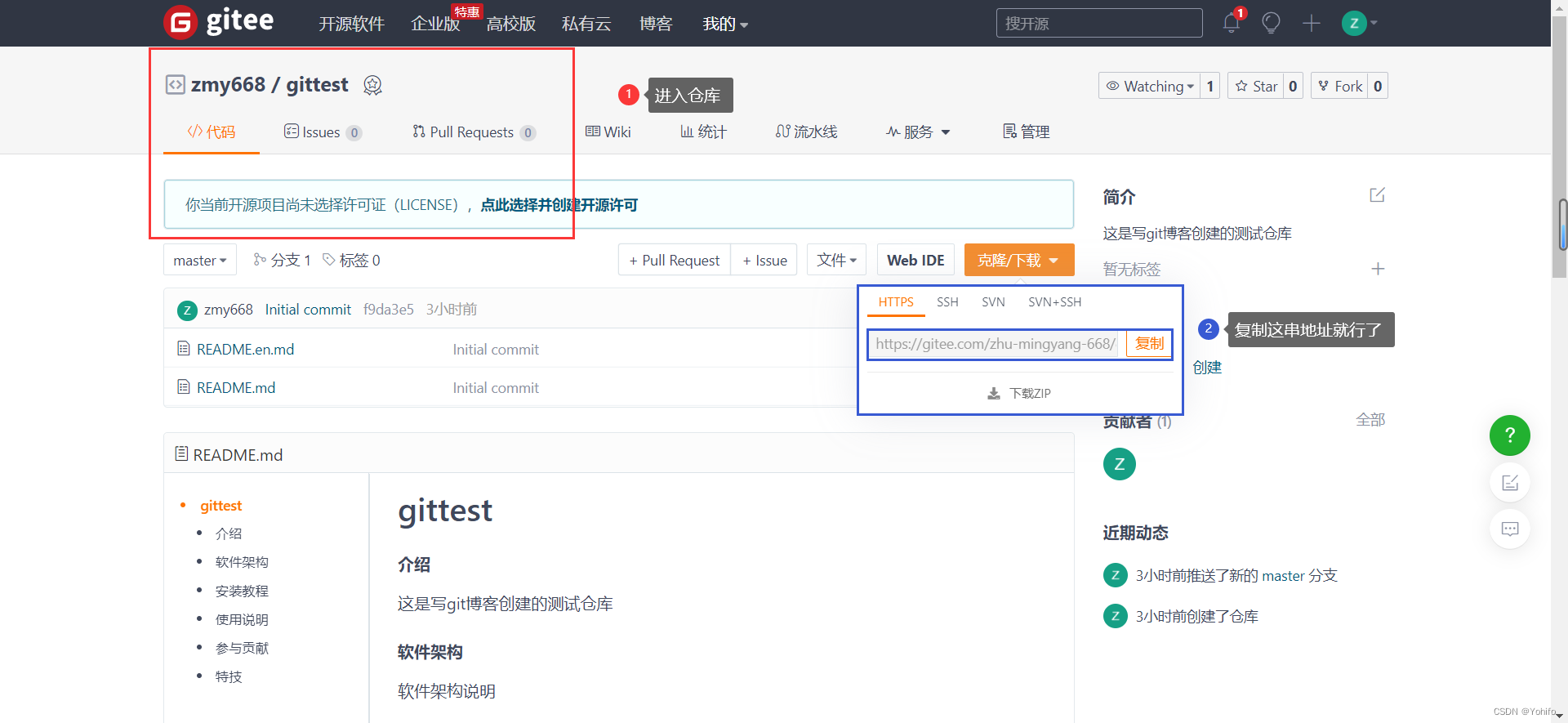The height and width of the screenshot is (723, 1568).
Task: View the 分支 1 branches link
Action: click(x=283, y=260)
